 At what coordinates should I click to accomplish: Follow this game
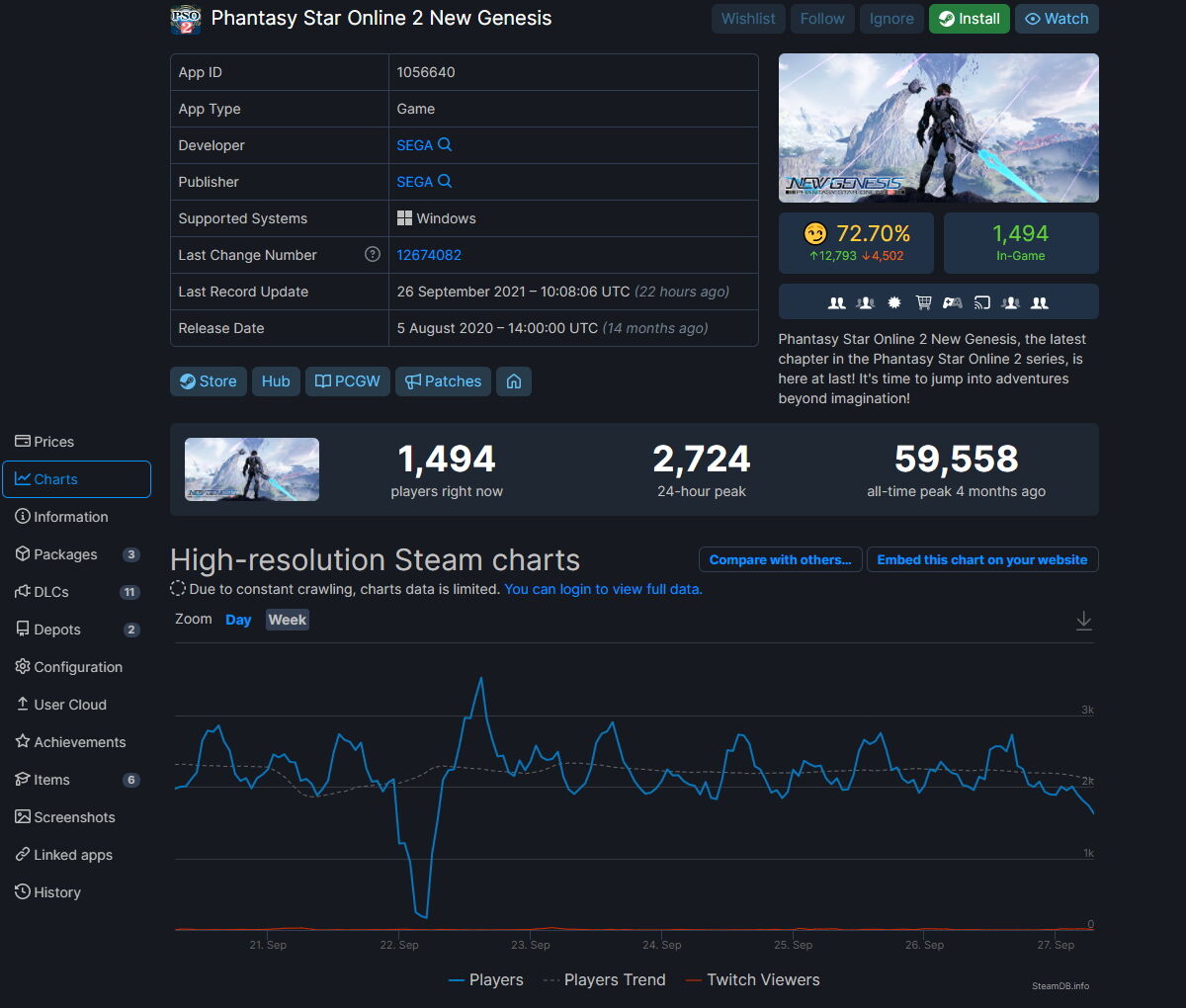click(822, 19)
